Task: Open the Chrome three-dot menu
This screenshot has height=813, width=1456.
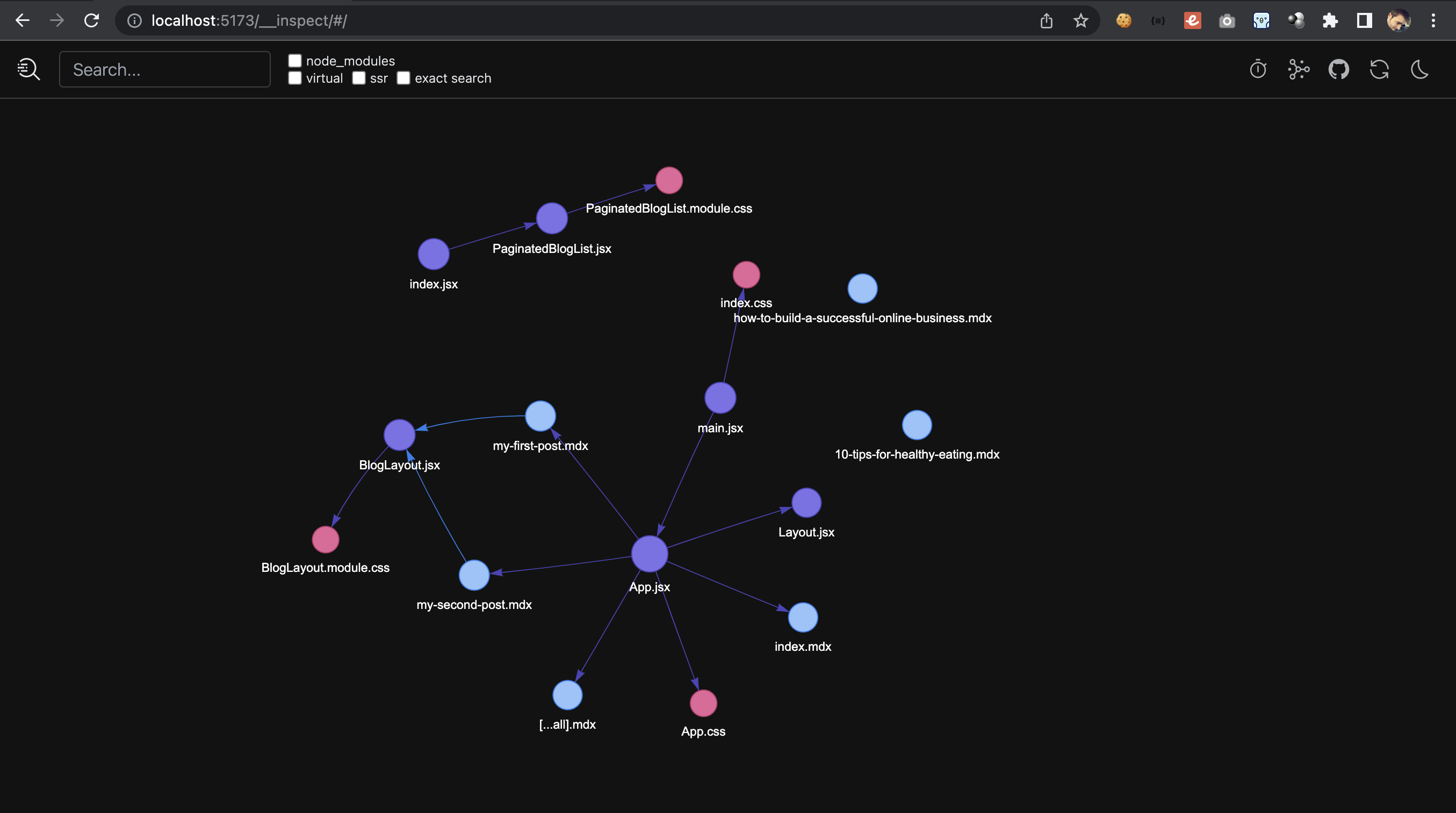Action: click(1434, 20)
